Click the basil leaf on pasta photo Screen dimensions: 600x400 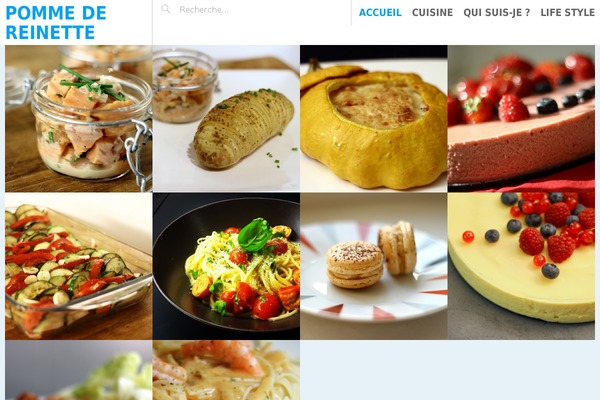[254, 235]
